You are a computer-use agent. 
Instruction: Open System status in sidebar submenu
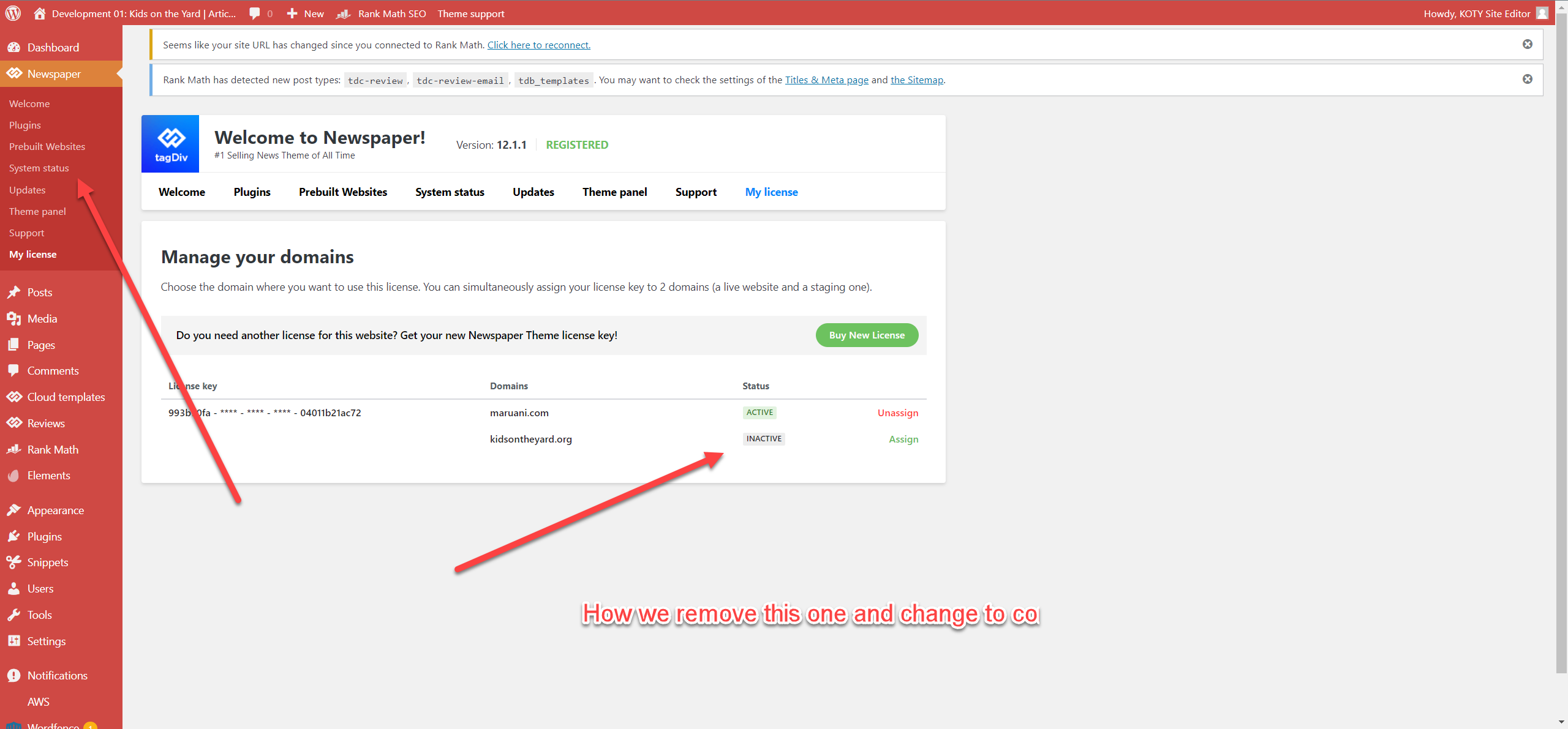(39, 168)
